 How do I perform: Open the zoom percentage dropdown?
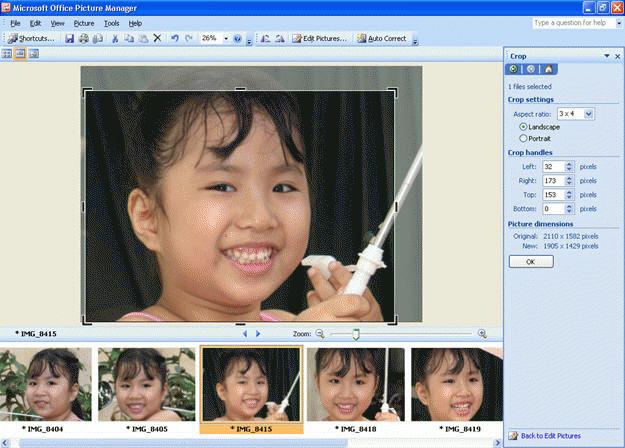pyautogui.click(x=223, y=38)
